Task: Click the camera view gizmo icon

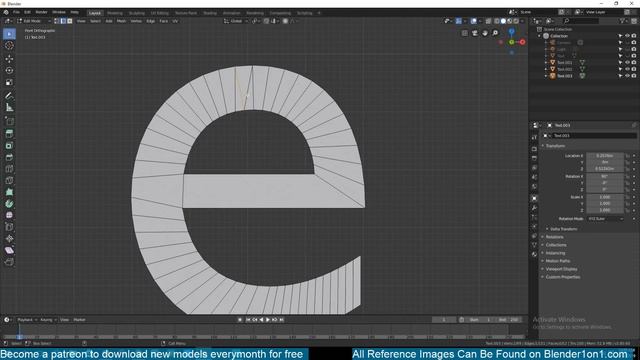Action: pos(475,33)
